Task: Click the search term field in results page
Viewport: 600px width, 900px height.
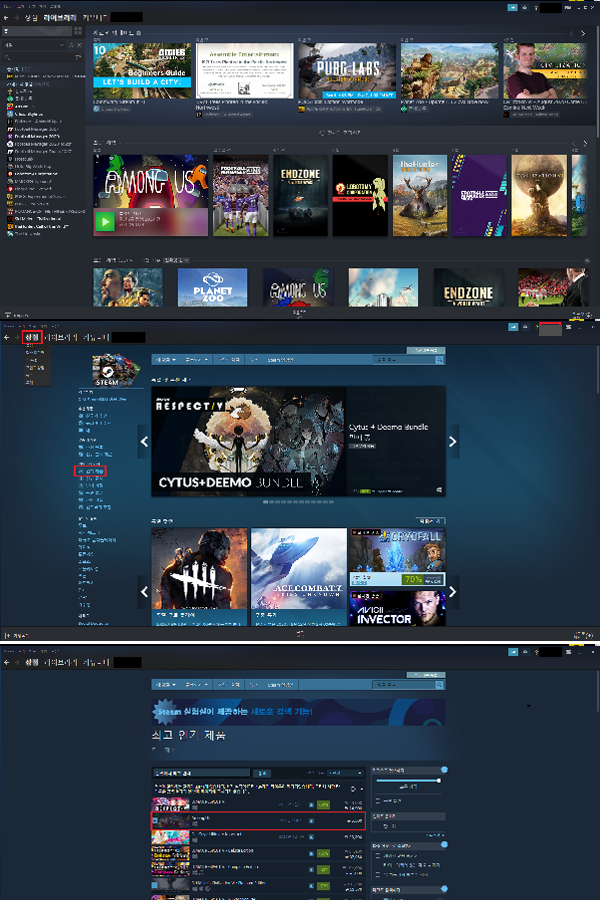Action: [x=202, y=773]
